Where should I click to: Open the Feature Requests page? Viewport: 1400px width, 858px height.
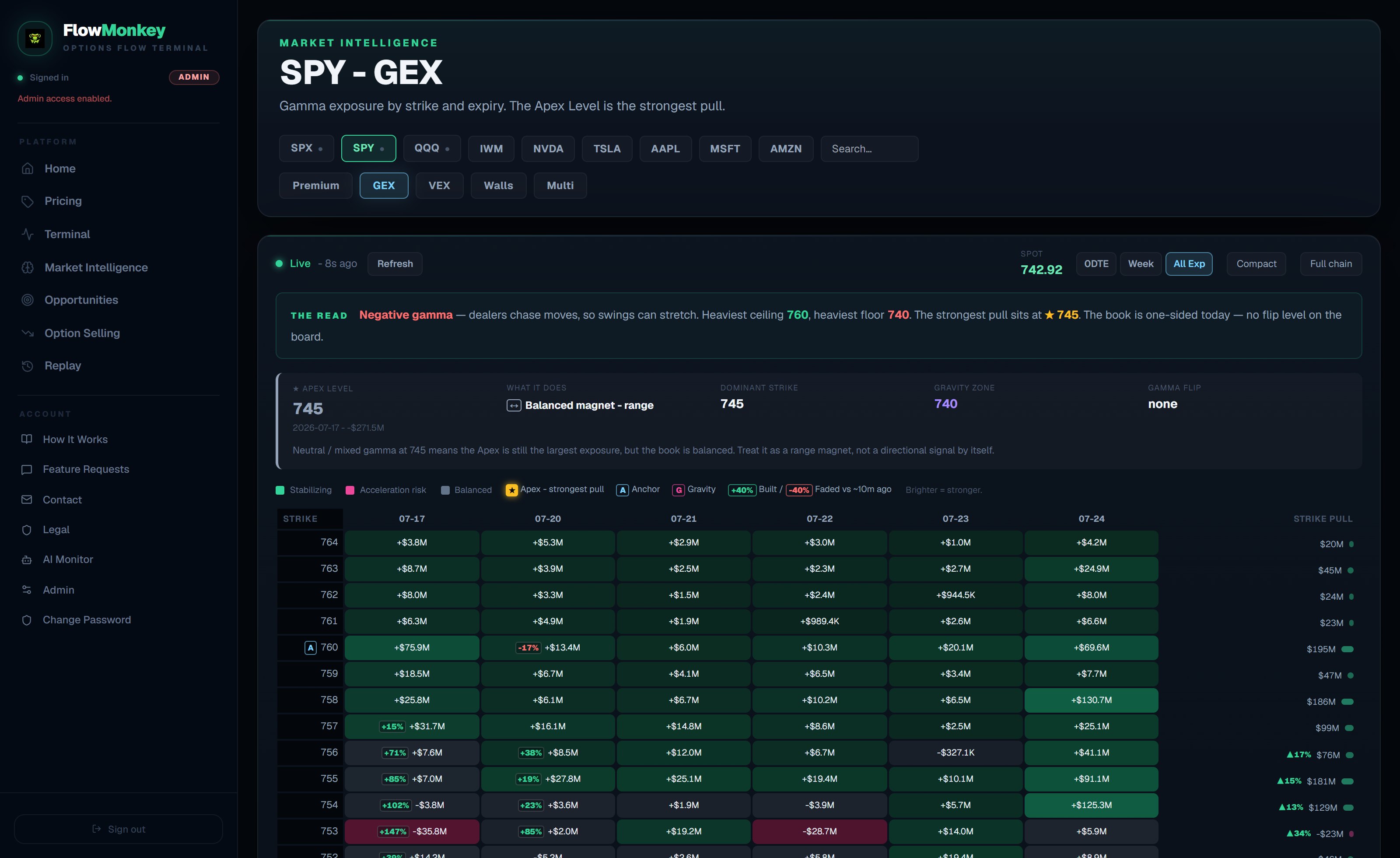(x=86, y=470)
